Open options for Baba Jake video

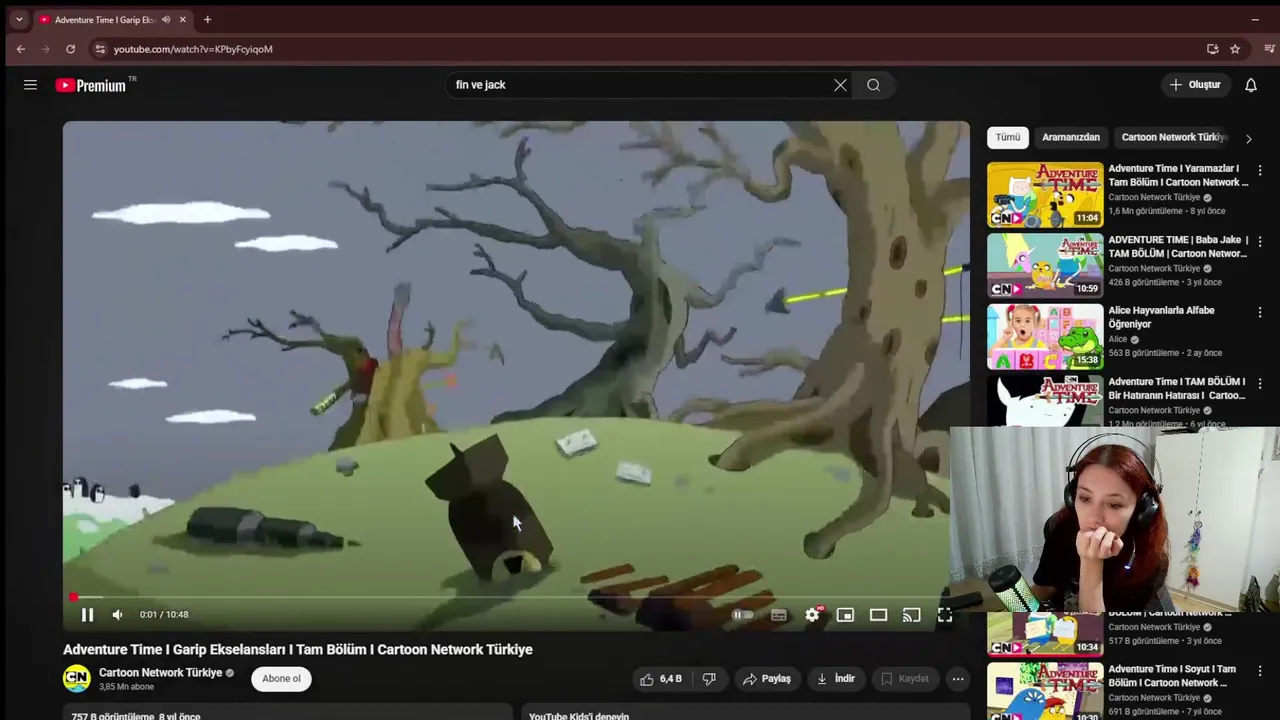1260,242
